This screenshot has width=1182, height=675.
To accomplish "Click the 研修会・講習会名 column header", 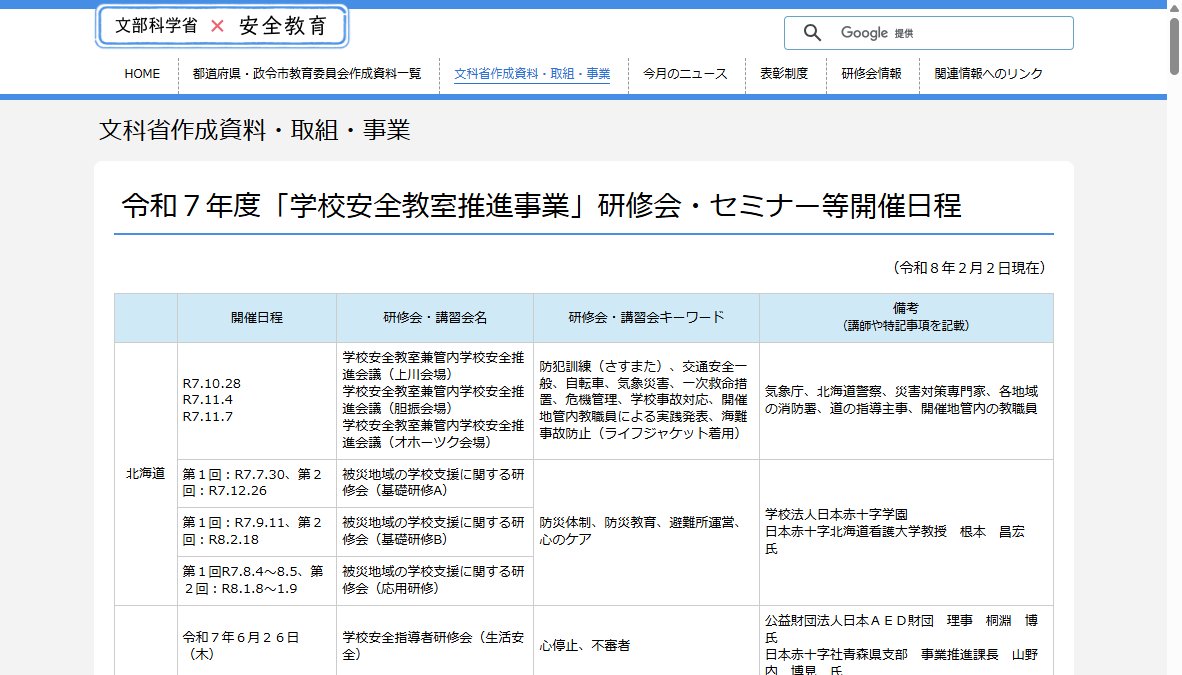I will pos(435,318).
